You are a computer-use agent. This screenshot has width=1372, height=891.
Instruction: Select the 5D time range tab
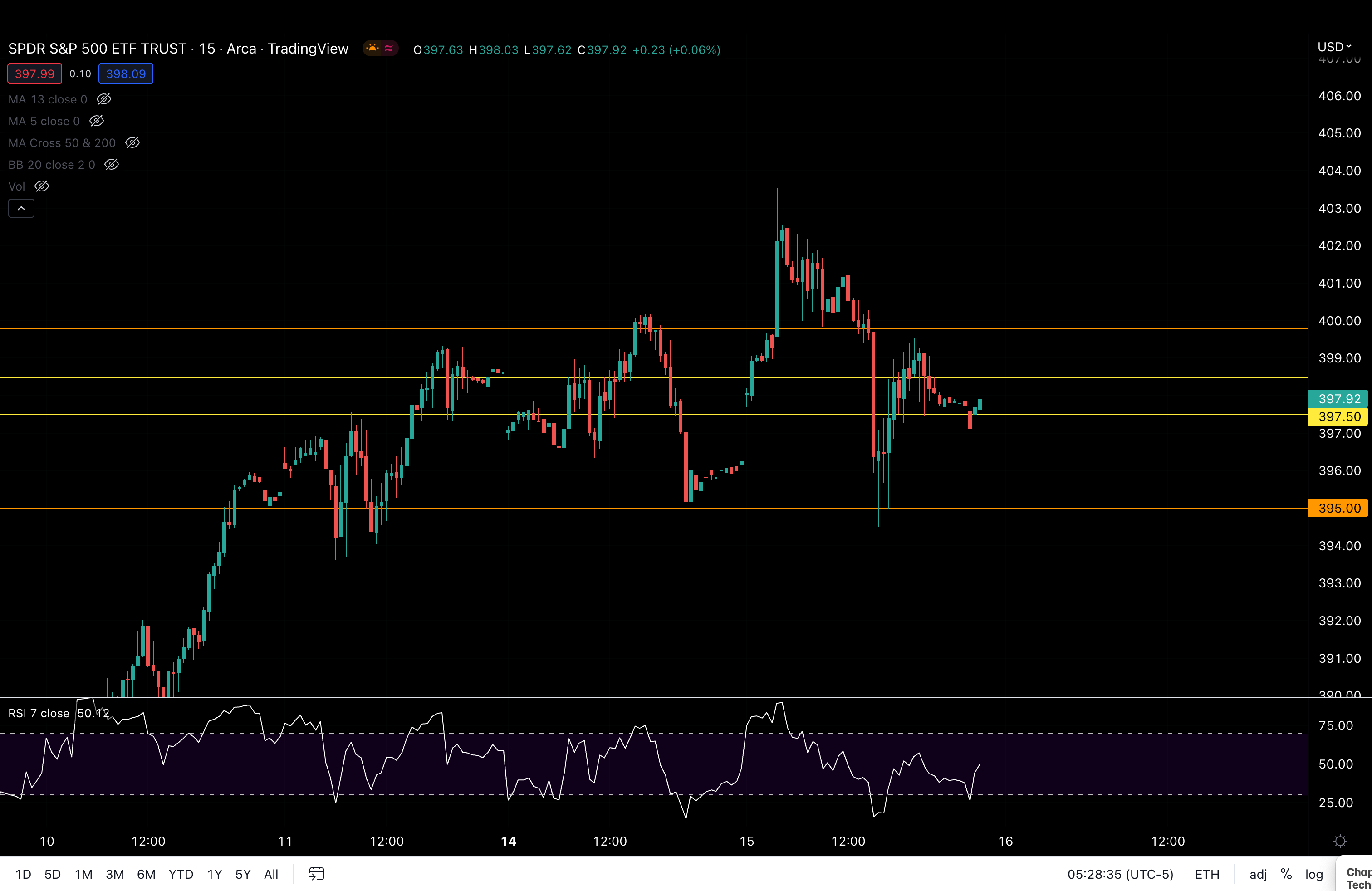click(52, 874)
